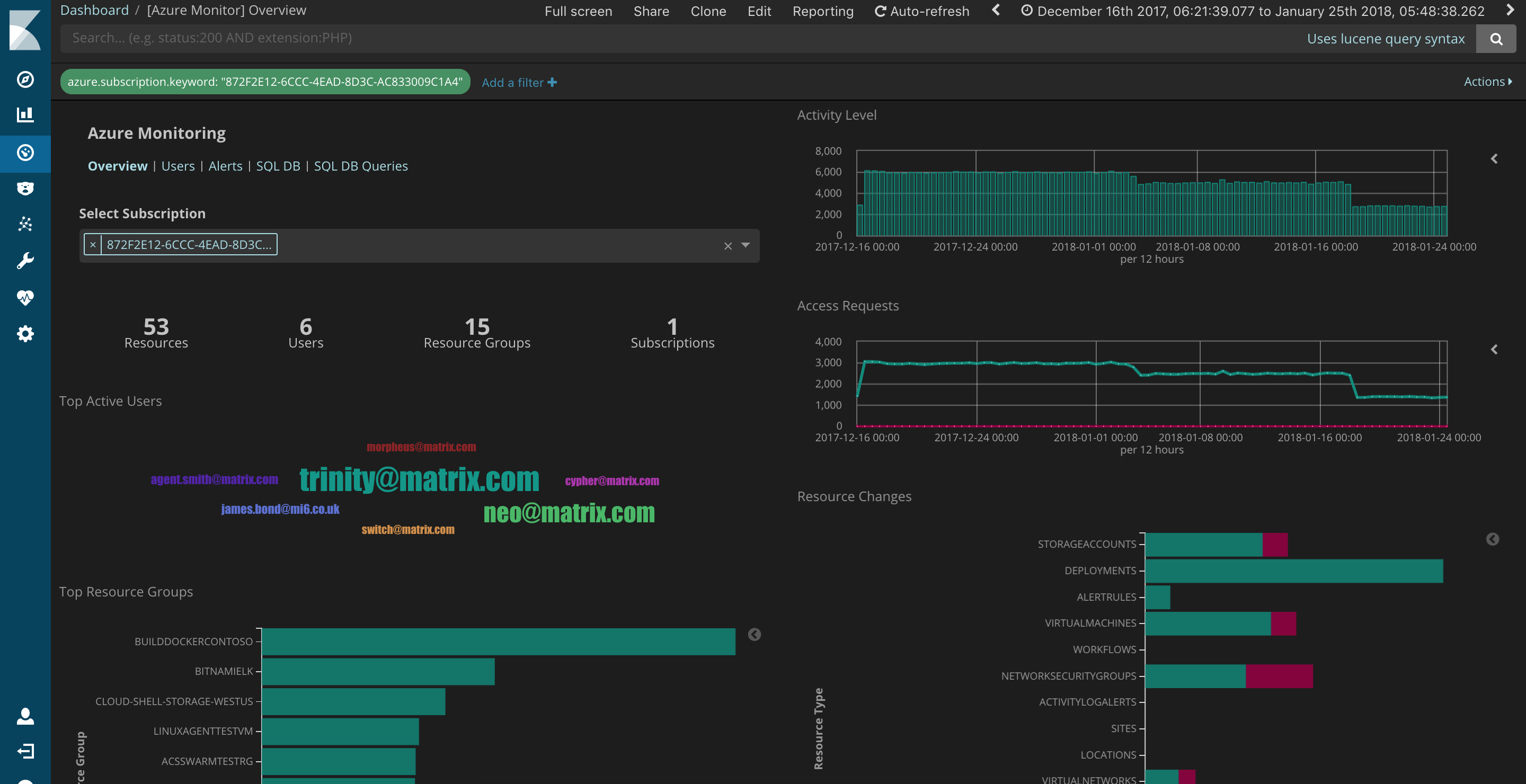
Task: Open the Kibana logo home
Action: point(25,30)
